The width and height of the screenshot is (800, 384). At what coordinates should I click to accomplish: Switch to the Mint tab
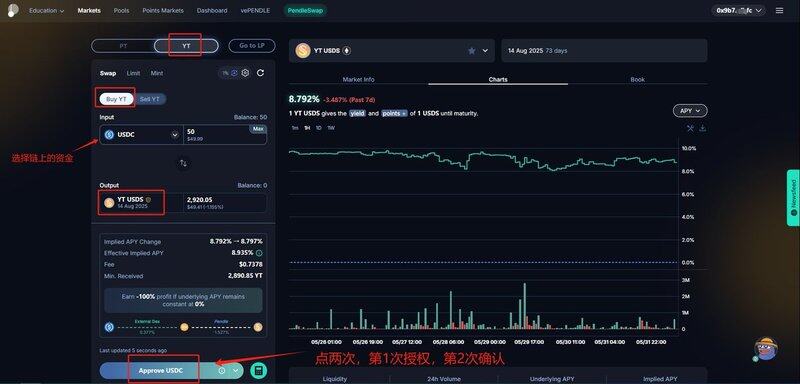click(157, 73)
